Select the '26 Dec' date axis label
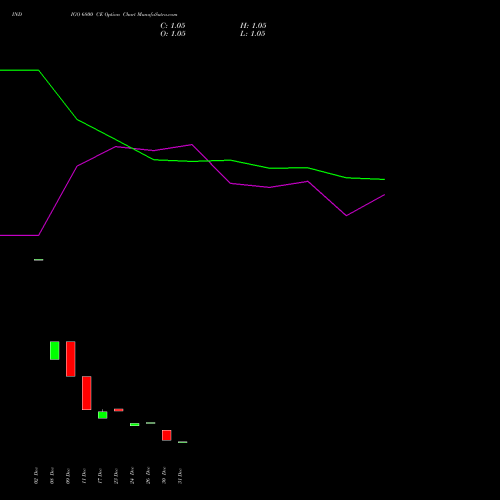This screenshot has width=500, height=500. click(x=148, y=476)
